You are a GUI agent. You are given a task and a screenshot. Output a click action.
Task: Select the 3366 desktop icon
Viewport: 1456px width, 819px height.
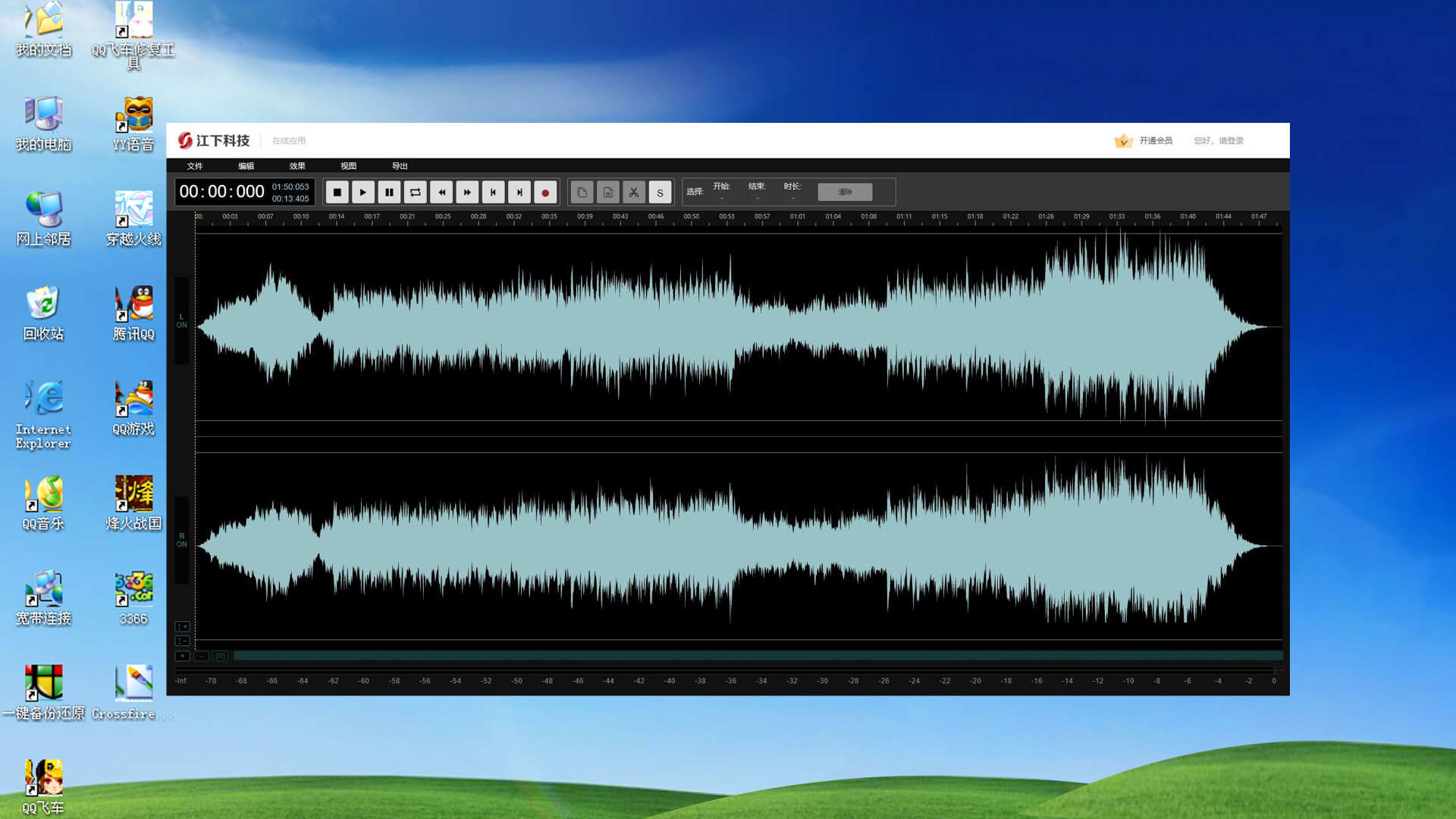pyautogui.click(x=133, y=598)
